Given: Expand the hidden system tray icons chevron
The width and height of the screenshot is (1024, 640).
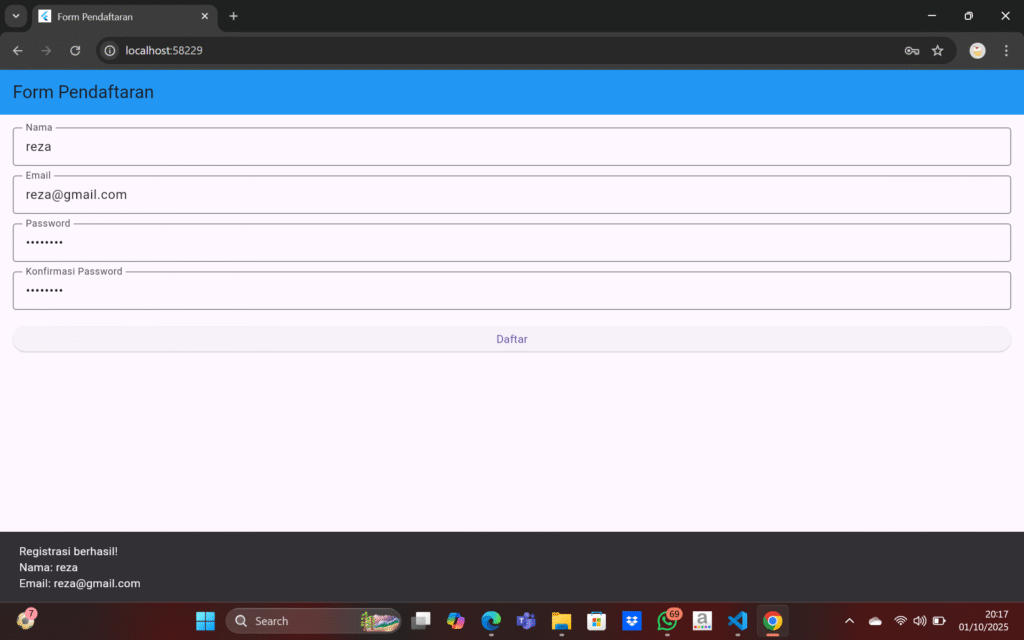Looking at the screenshot, I should (849, 621).
